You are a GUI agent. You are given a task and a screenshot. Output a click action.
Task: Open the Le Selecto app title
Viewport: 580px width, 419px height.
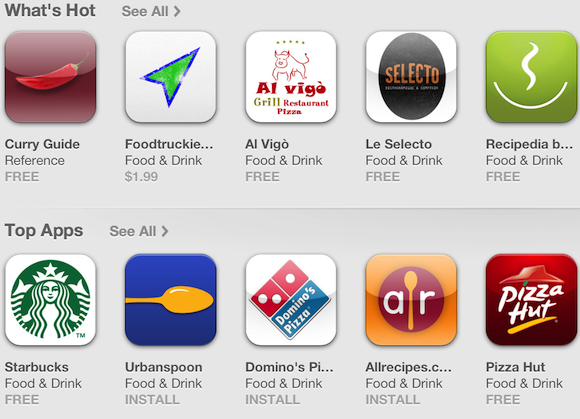pyautogui.click(x=398, y=144)
